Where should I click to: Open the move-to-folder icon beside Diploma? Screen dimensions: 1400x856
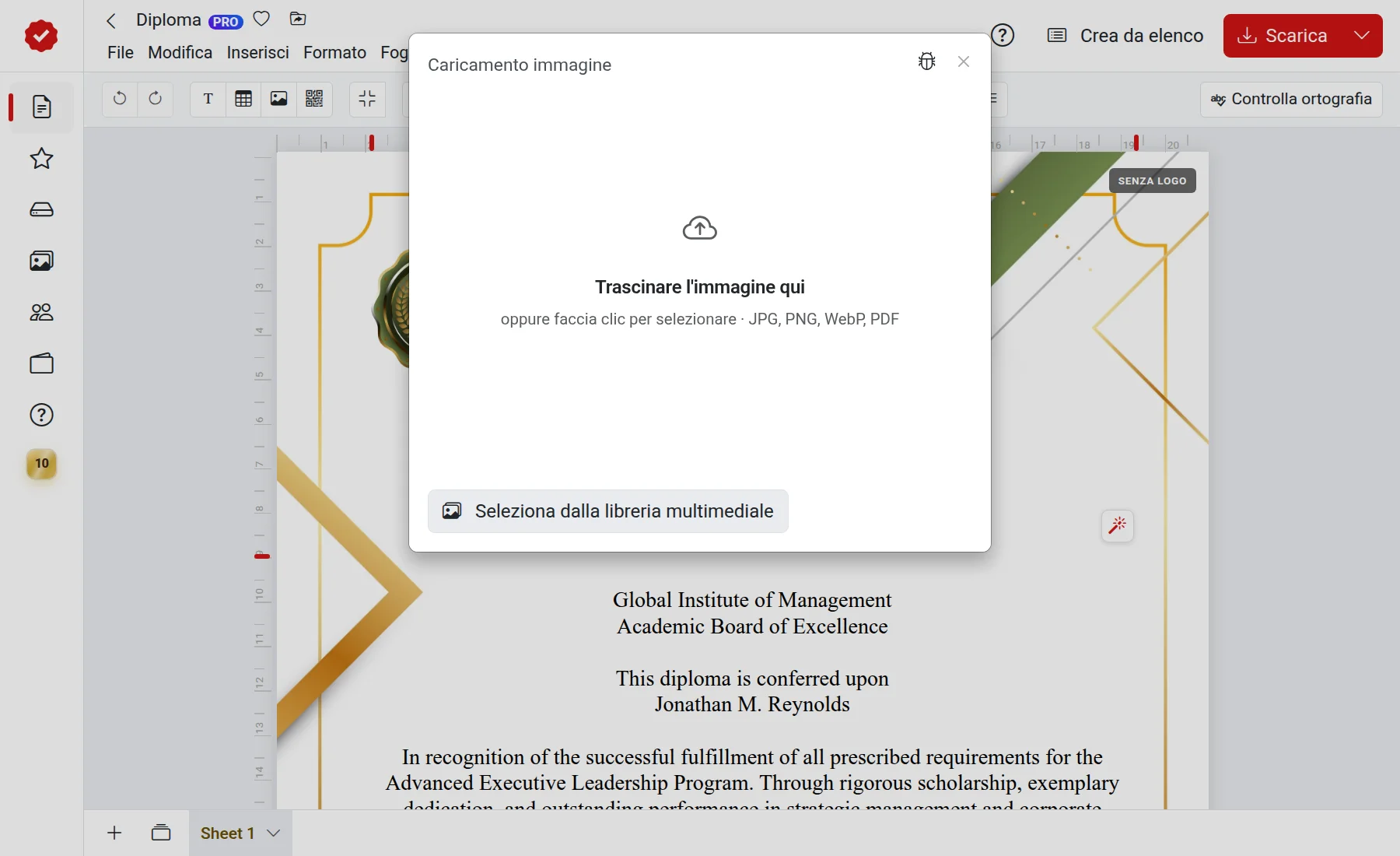[298, 19]
